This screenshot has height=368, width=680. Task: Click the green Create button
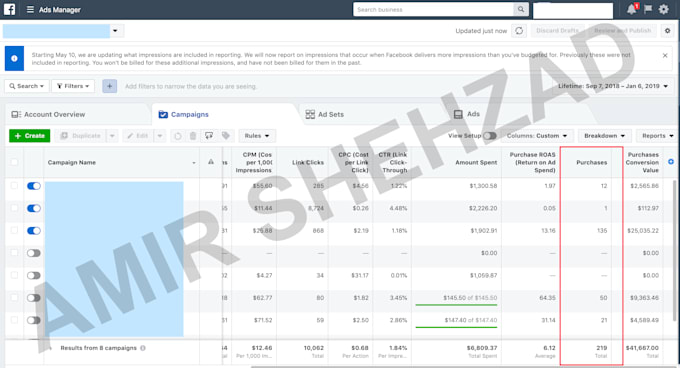click(29, 136)
